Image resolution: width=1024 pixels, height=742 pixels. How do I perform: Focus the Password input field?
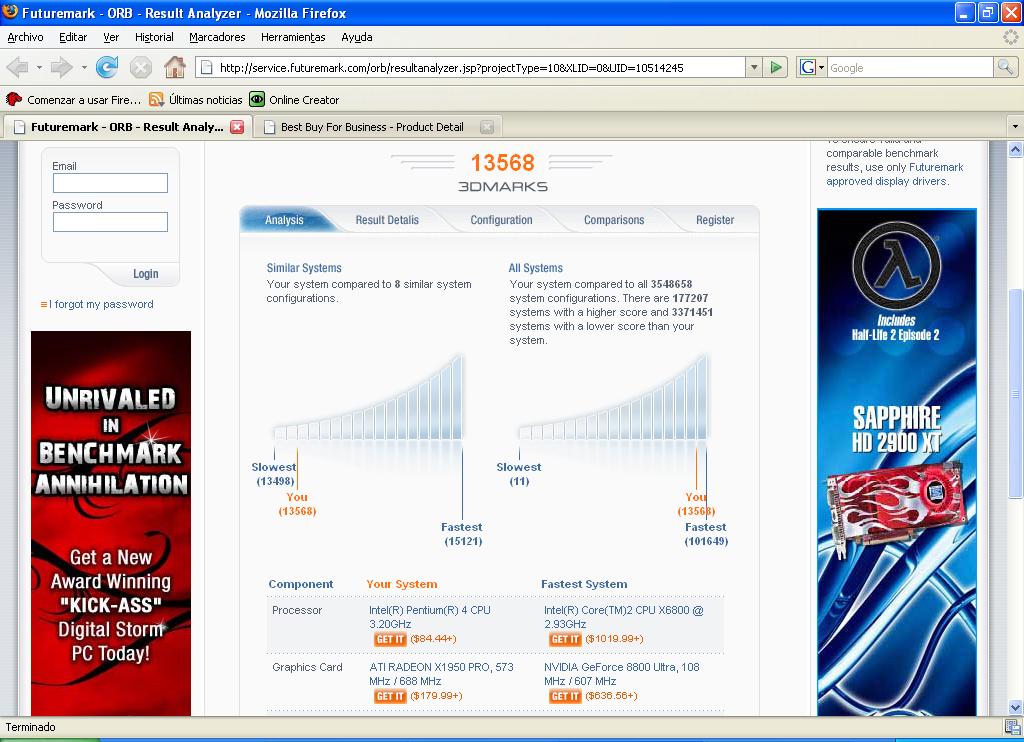(110, 222)
